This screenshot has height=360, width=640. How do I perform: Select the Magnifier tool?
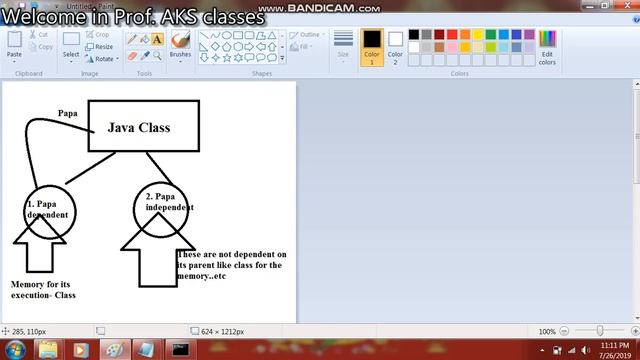[157, 56]
